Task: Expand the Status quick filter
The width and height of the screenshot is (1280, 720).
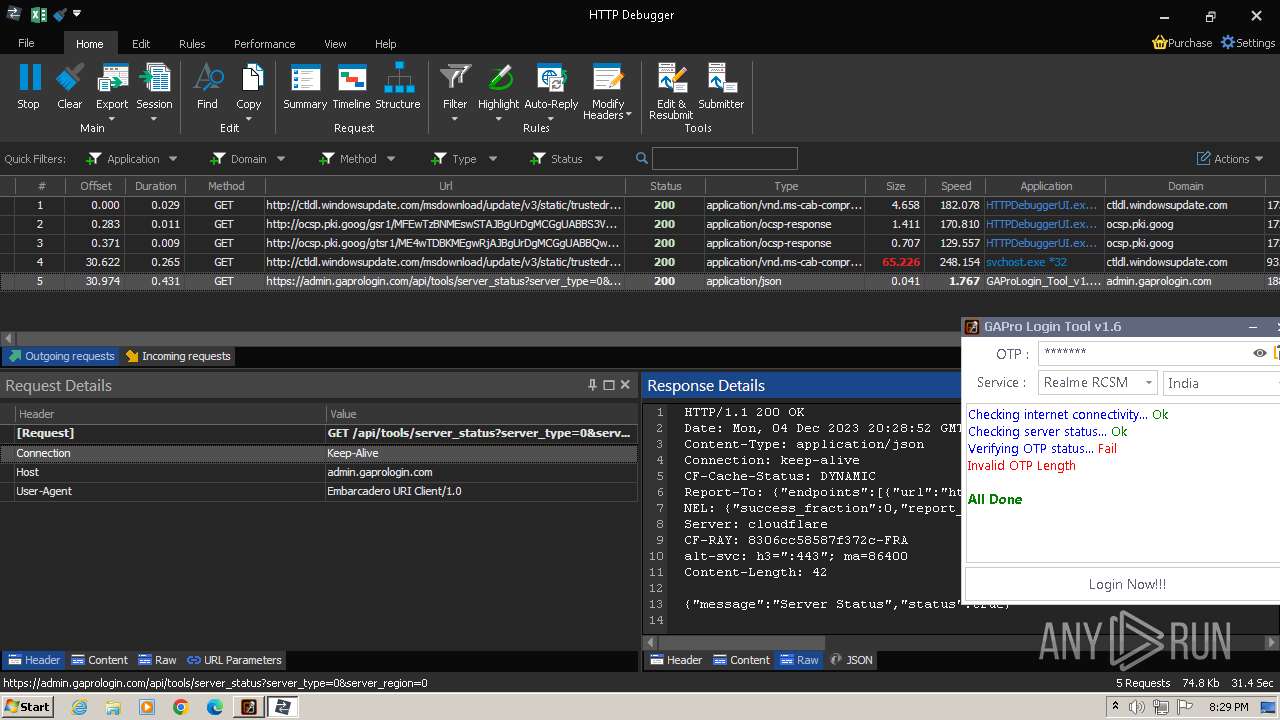Action: 599,159
